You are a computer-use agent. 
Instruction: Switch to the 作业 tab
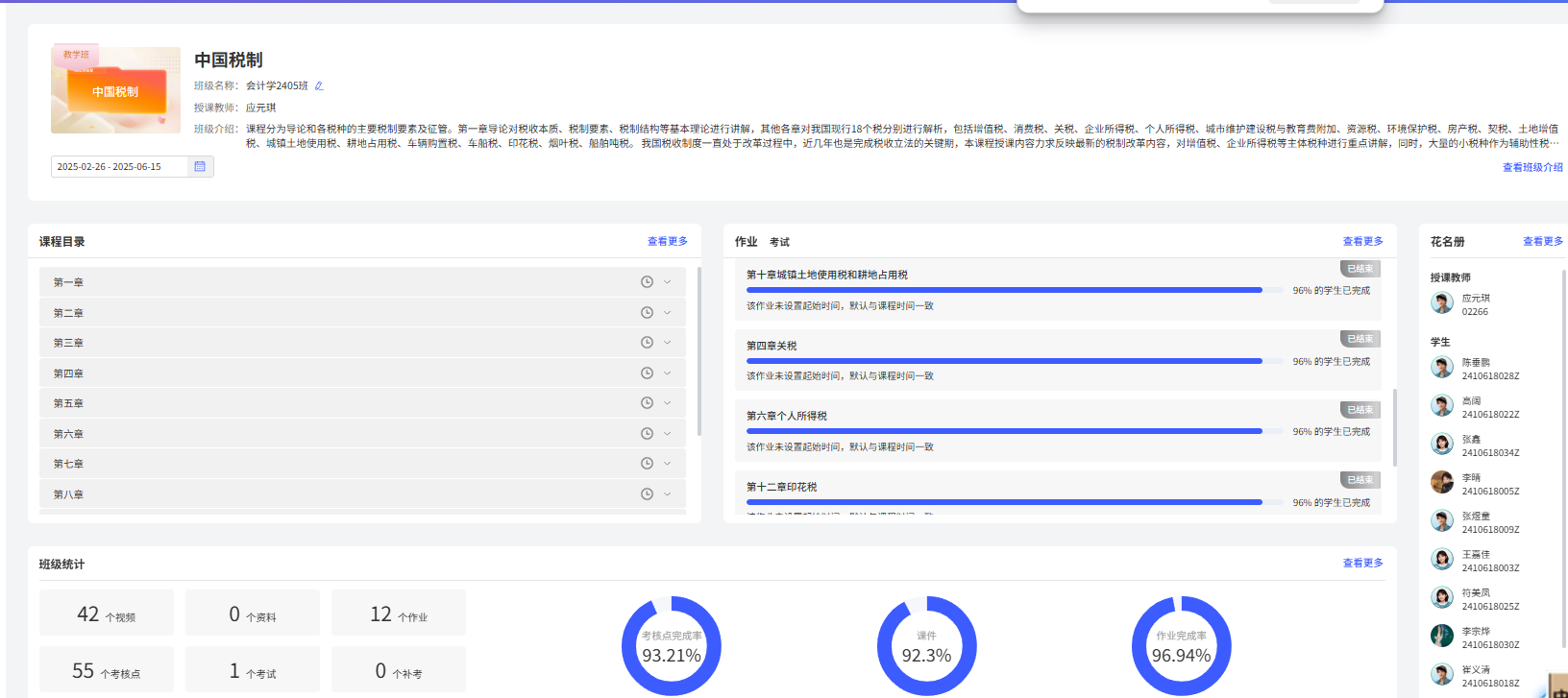click(746, 242)
